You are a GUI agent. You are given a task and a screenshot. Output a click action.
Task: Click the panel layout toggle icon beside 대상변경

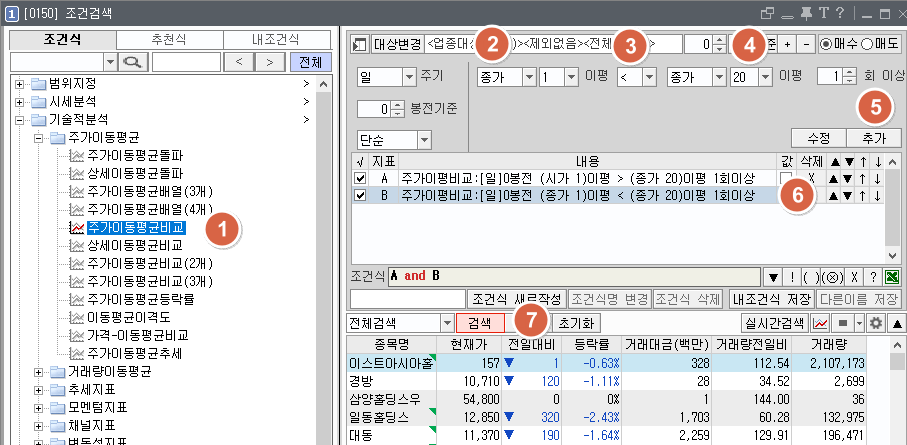[x=360, y=45]
